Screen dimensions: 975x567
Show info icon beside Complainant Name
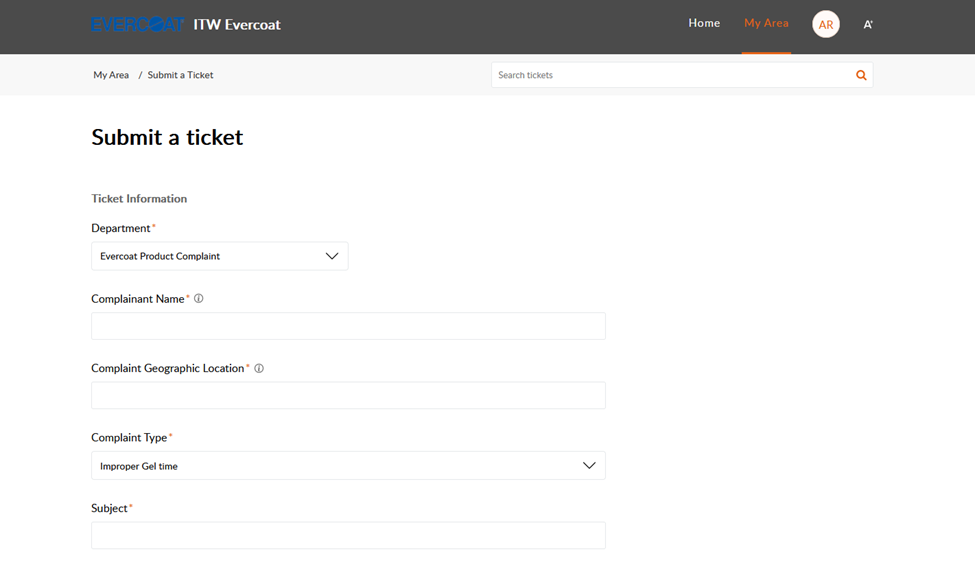pos(199,299)
